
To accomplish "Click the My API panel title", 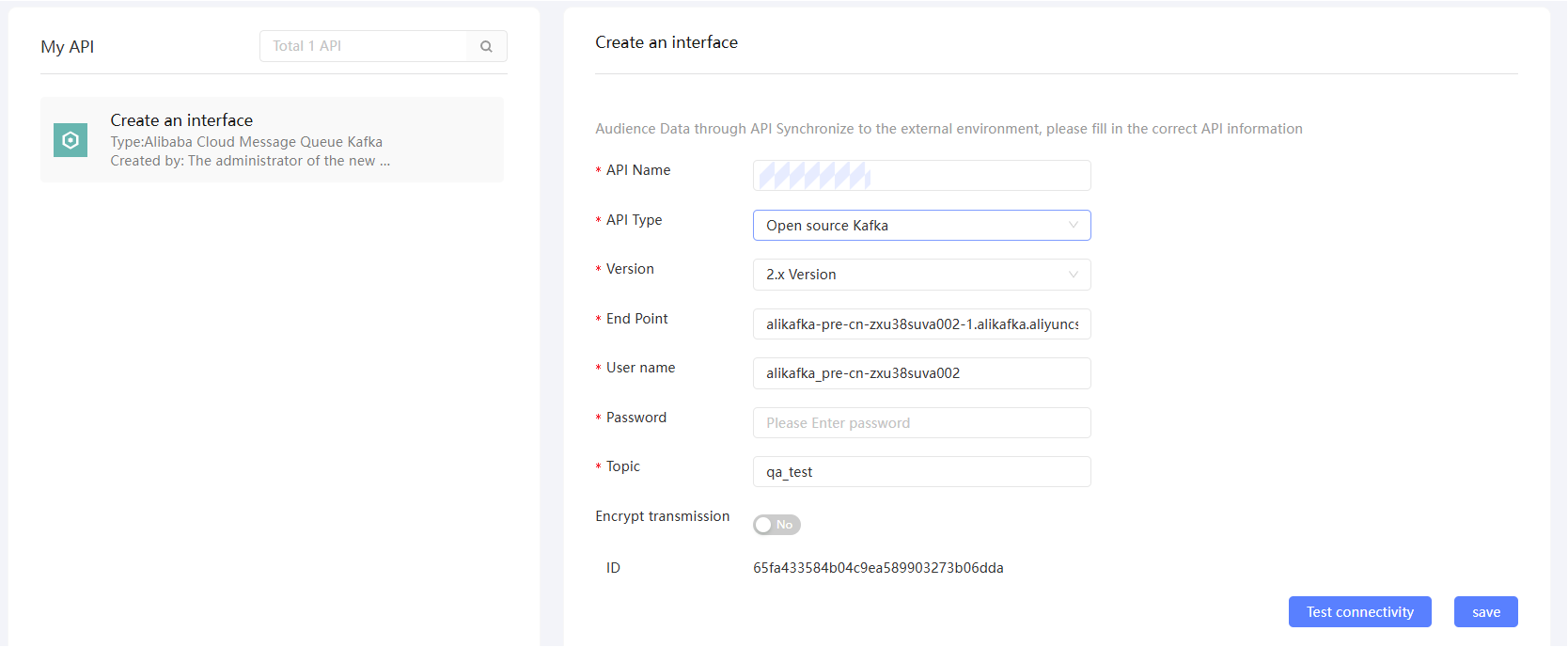I will point(68,47).
